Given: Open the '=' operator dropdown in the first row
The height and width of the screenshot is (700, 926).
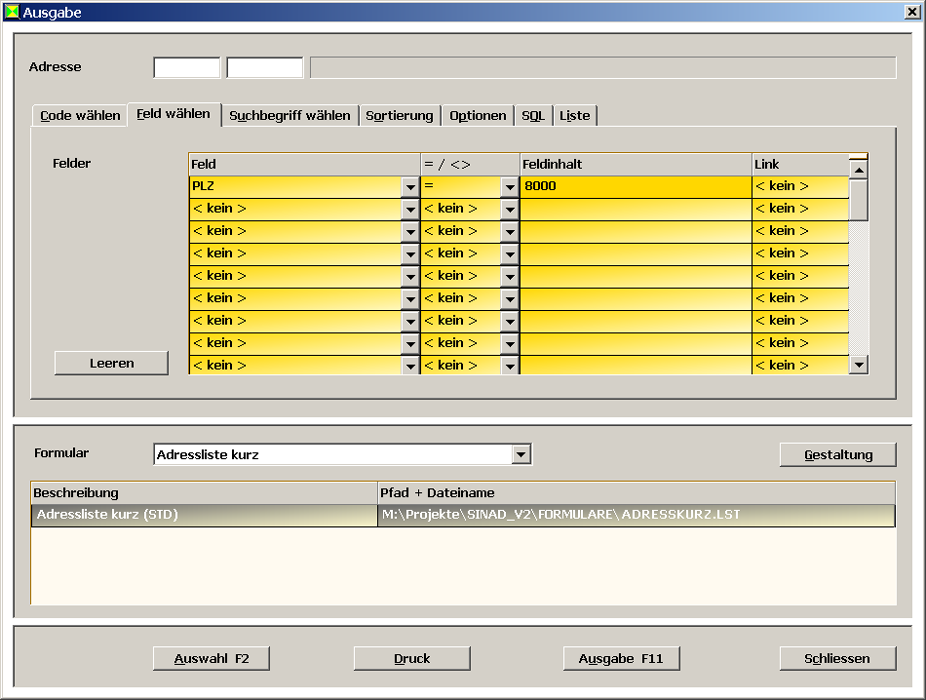Looking at the screenshot, I should coord(509,187).
